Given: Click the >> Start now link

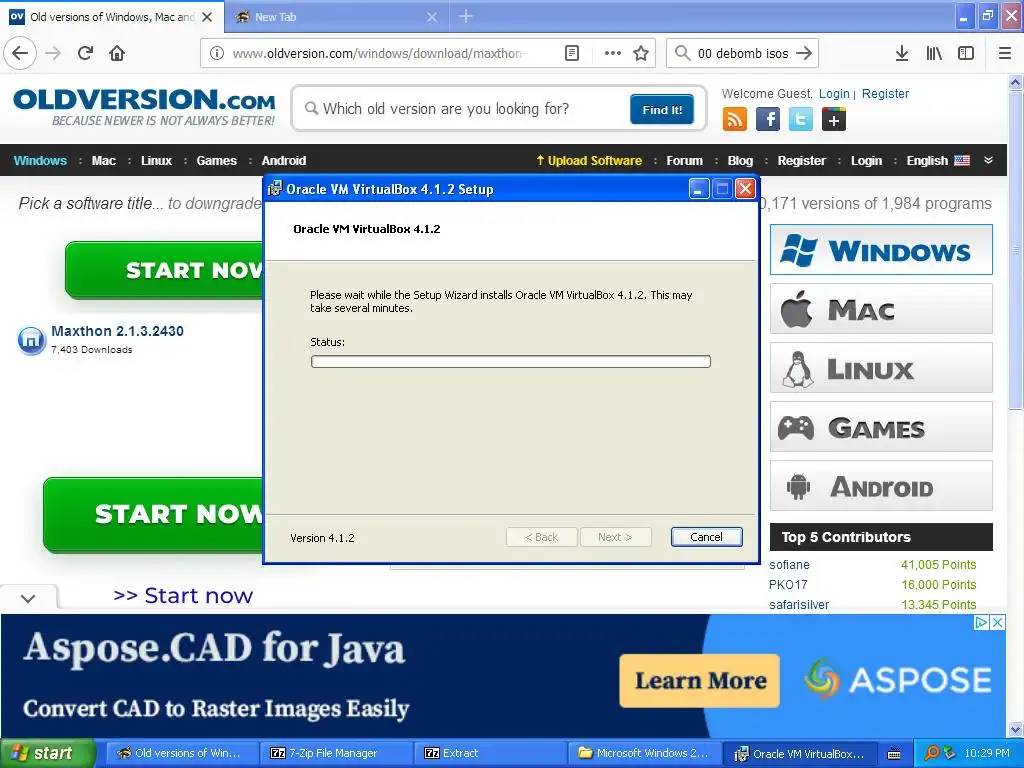Looking at the screenshot, I should tap(183, 596).
